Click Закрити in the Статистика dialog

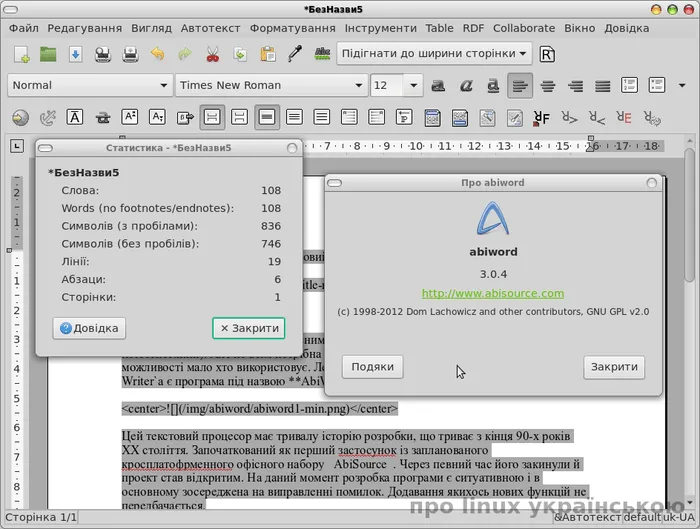point(249,328)
